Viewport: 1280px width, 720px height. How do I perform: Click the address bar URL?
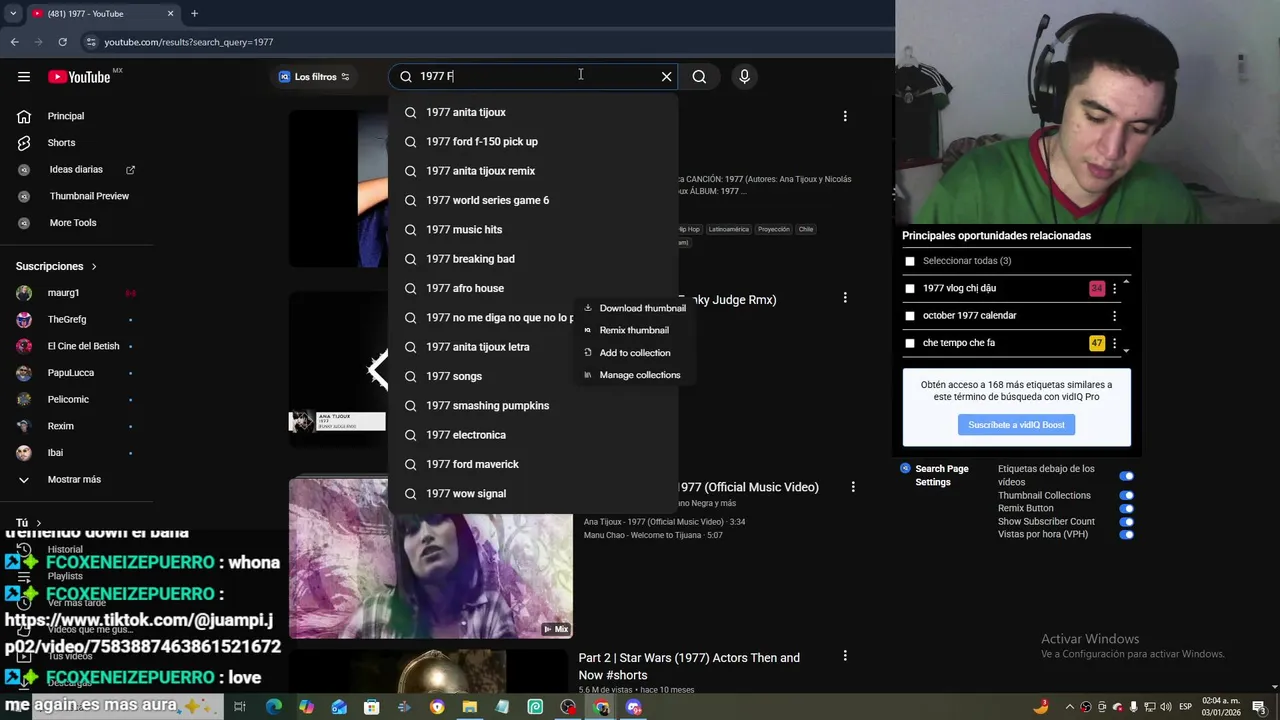189,42
